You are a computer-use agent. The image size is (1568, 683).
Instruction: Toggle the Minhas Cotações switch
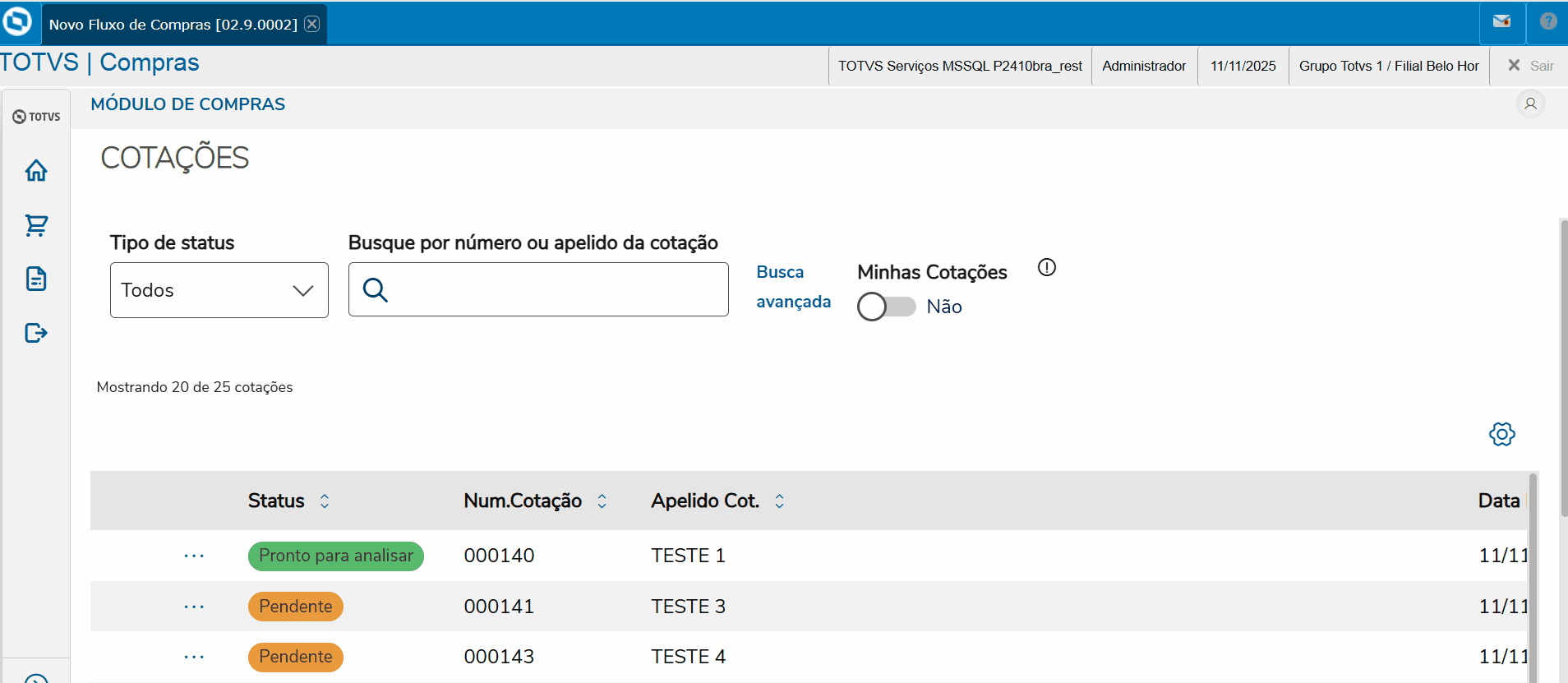point(886,307)
